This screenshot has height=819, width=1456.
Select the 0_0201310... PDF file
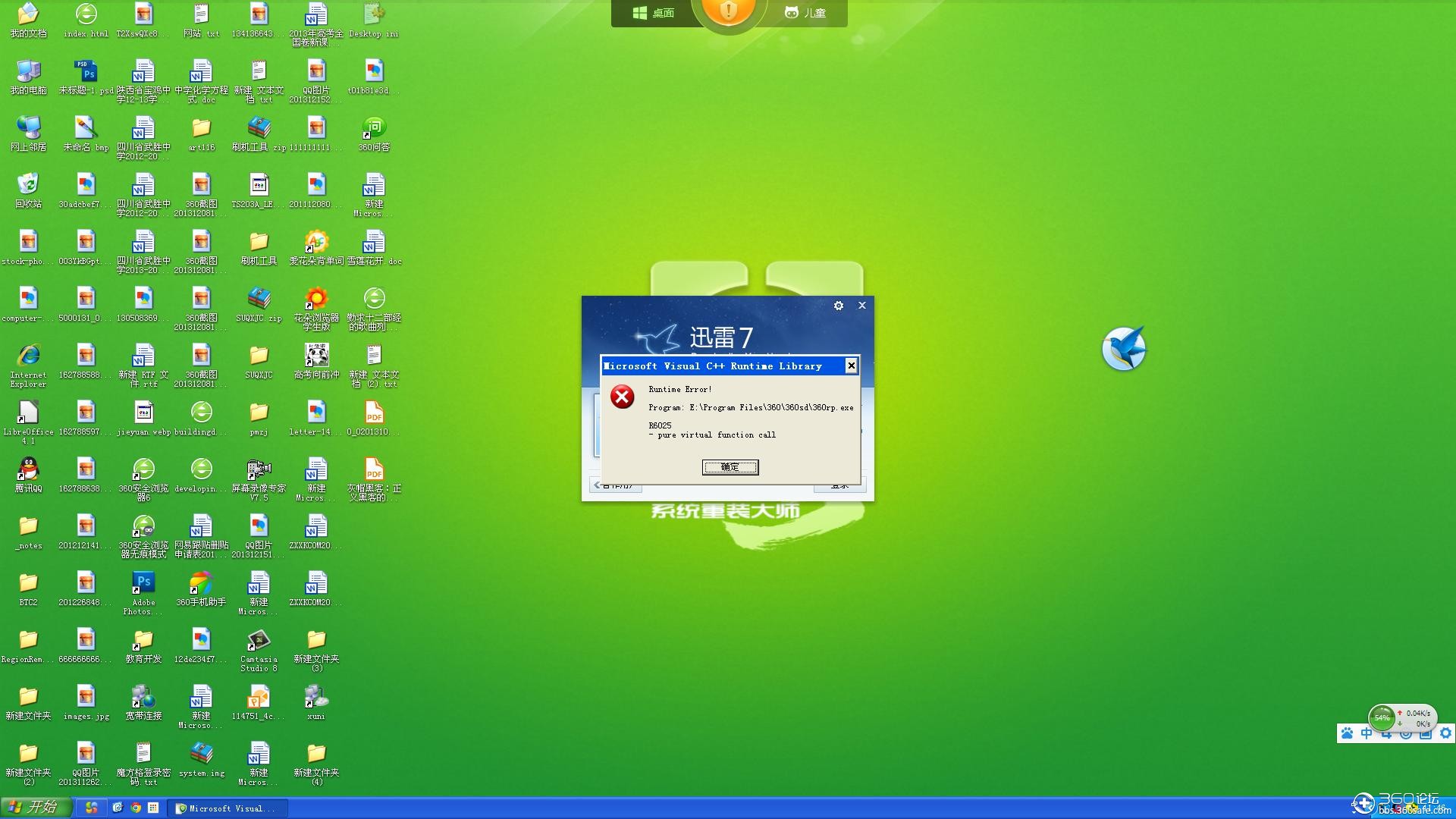point(374,419)
